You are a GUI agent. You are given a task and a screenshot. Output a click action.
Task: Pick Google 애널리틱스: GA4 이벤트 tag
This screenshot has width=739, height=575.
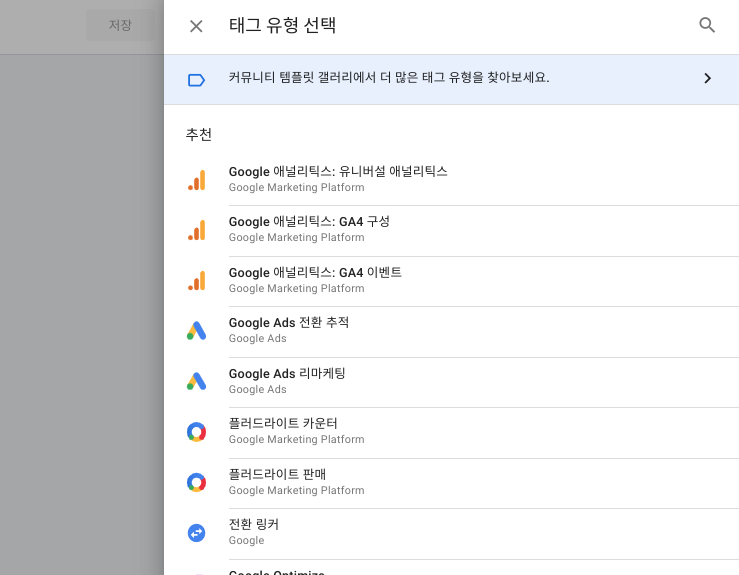(x=484, y=281)
